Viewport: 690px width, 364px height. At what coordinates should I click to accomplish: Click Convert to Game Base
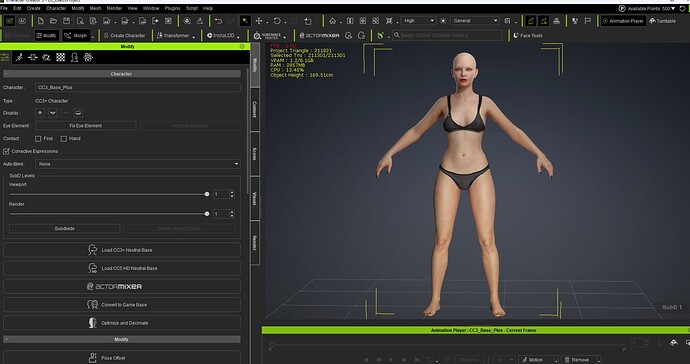click(122, 305)
